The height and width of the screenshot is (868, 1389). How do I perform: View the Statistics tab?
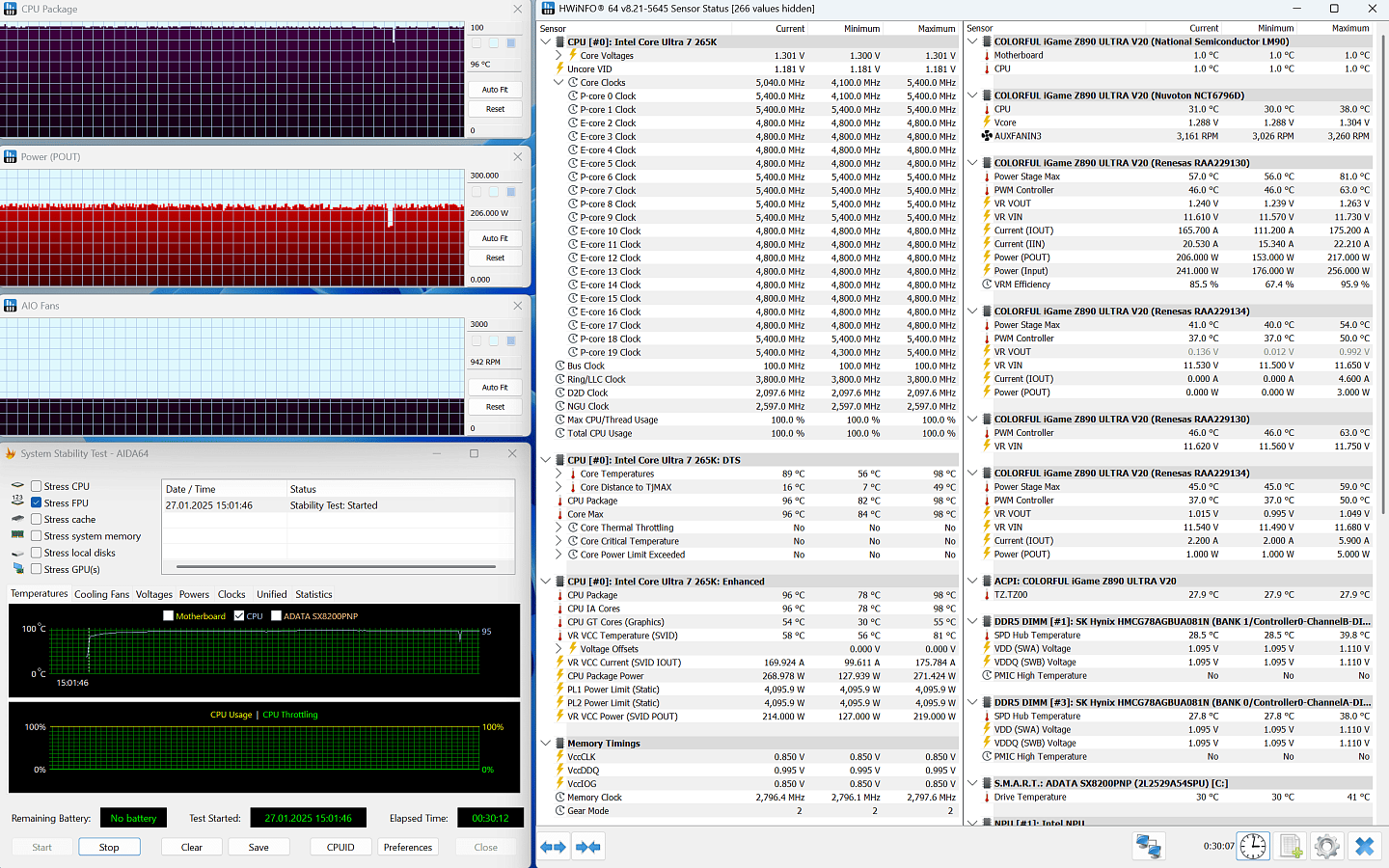click(x=313, y=594)
